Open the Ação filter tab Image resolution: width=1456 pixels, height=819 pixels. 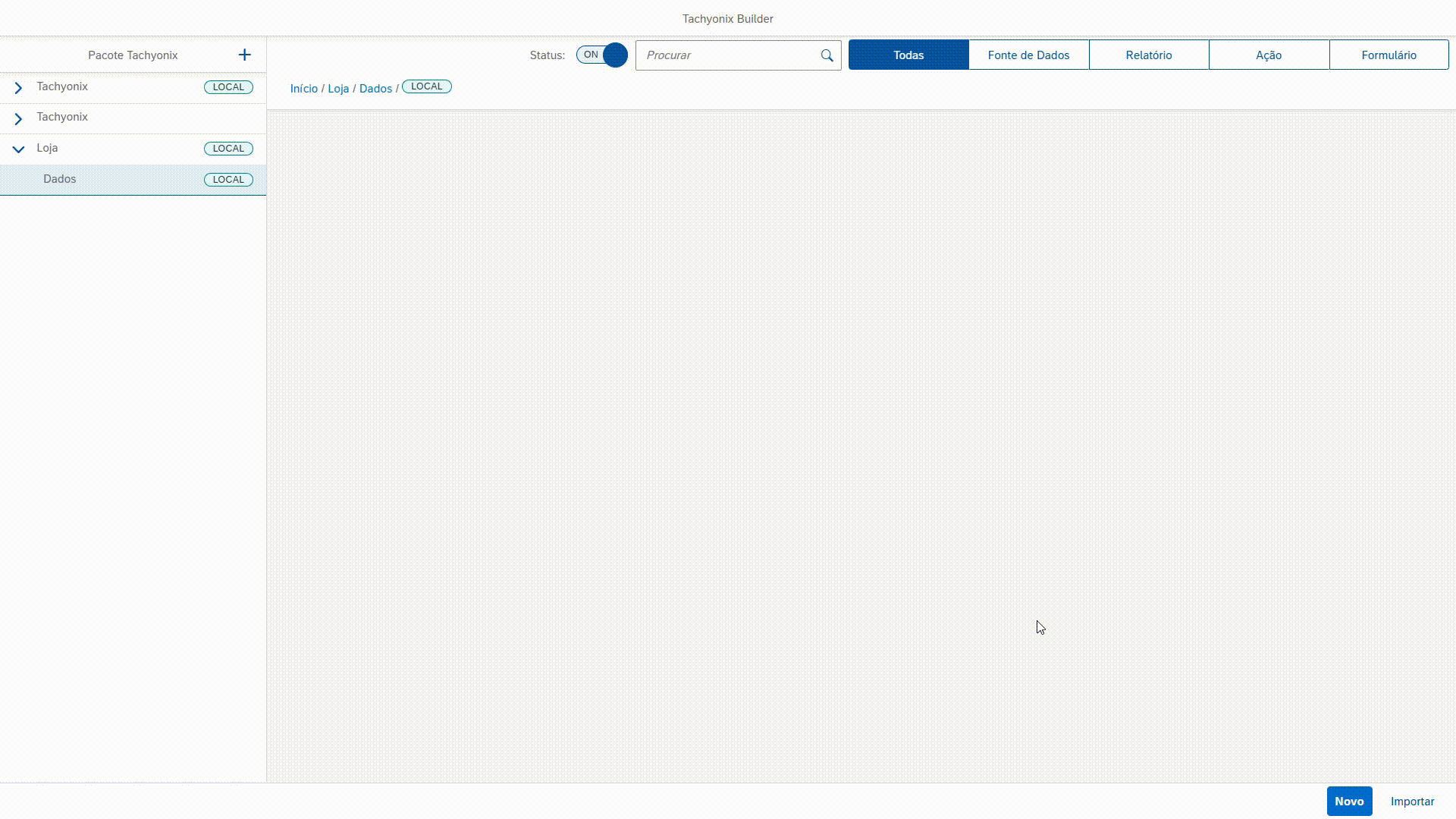tap(1268, 55)
